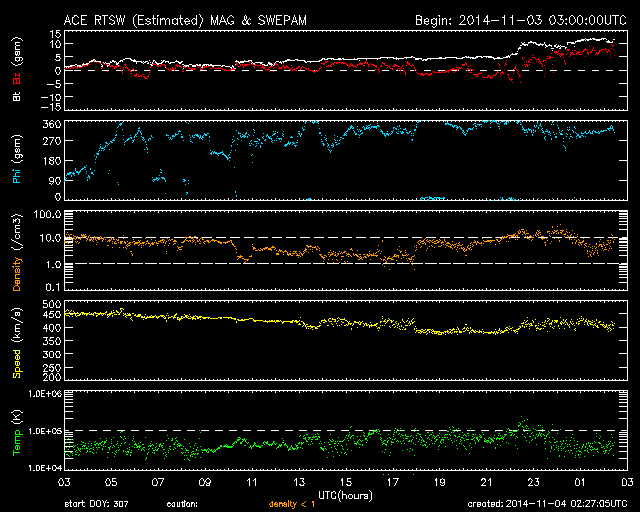Click the '-15' tick on the Bt Bz axis
Screen dimensions: 640x512
pyautogui.click(x=51, y=107)
